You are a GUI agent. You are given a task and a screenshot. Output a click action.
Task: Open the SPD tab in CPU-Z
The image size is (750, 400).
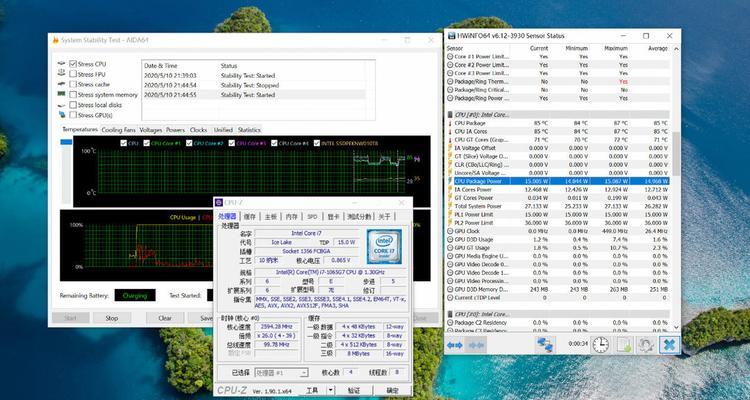[x=312, y=217]
